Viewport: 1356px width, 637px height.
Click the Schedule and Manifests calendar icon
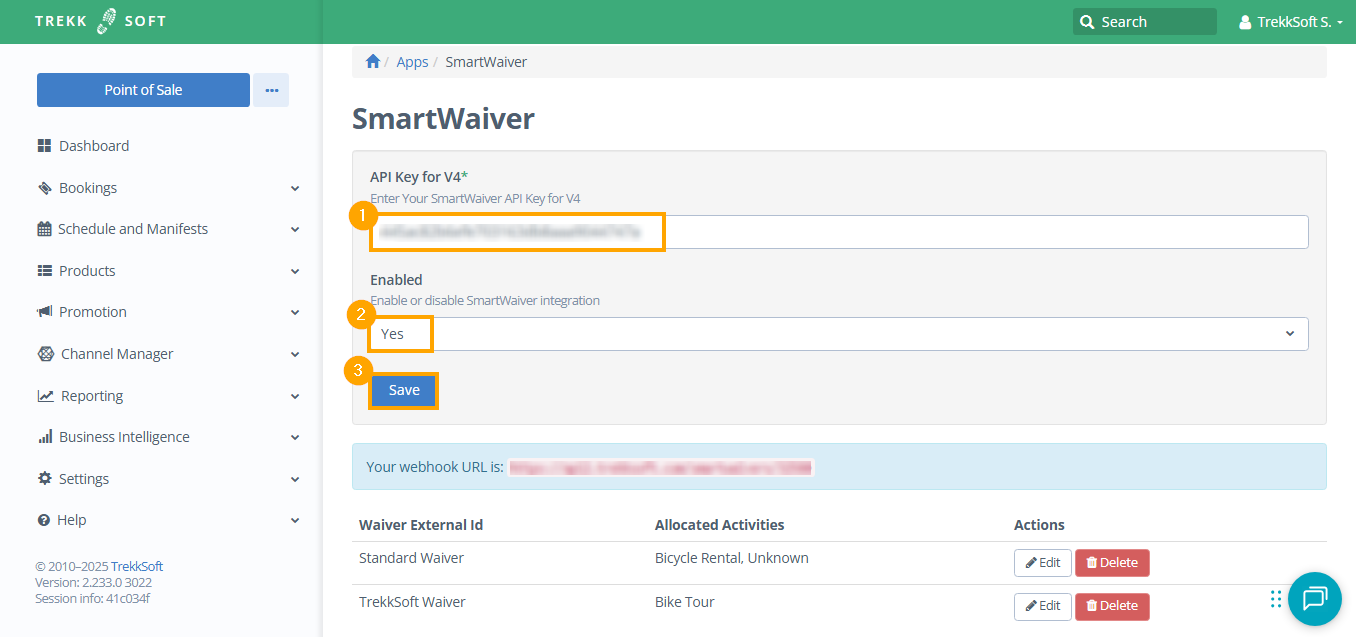pyautogui.click(x=44, y=229)
